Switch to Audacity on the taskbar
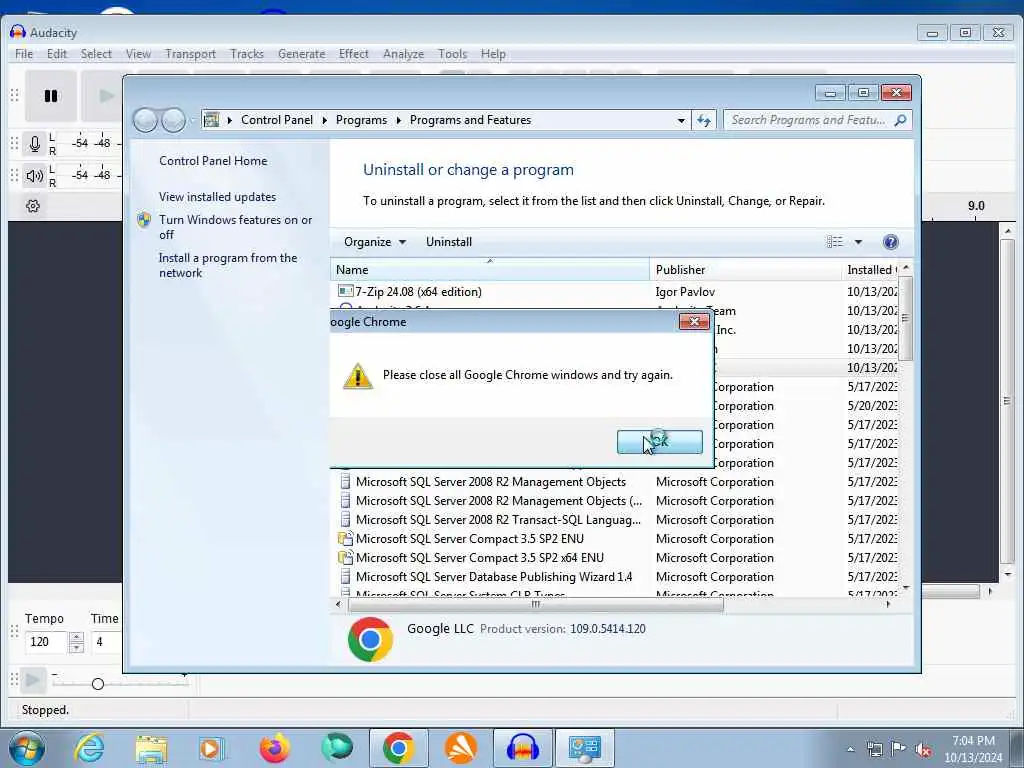1024x768 pixels. [522, 748]
